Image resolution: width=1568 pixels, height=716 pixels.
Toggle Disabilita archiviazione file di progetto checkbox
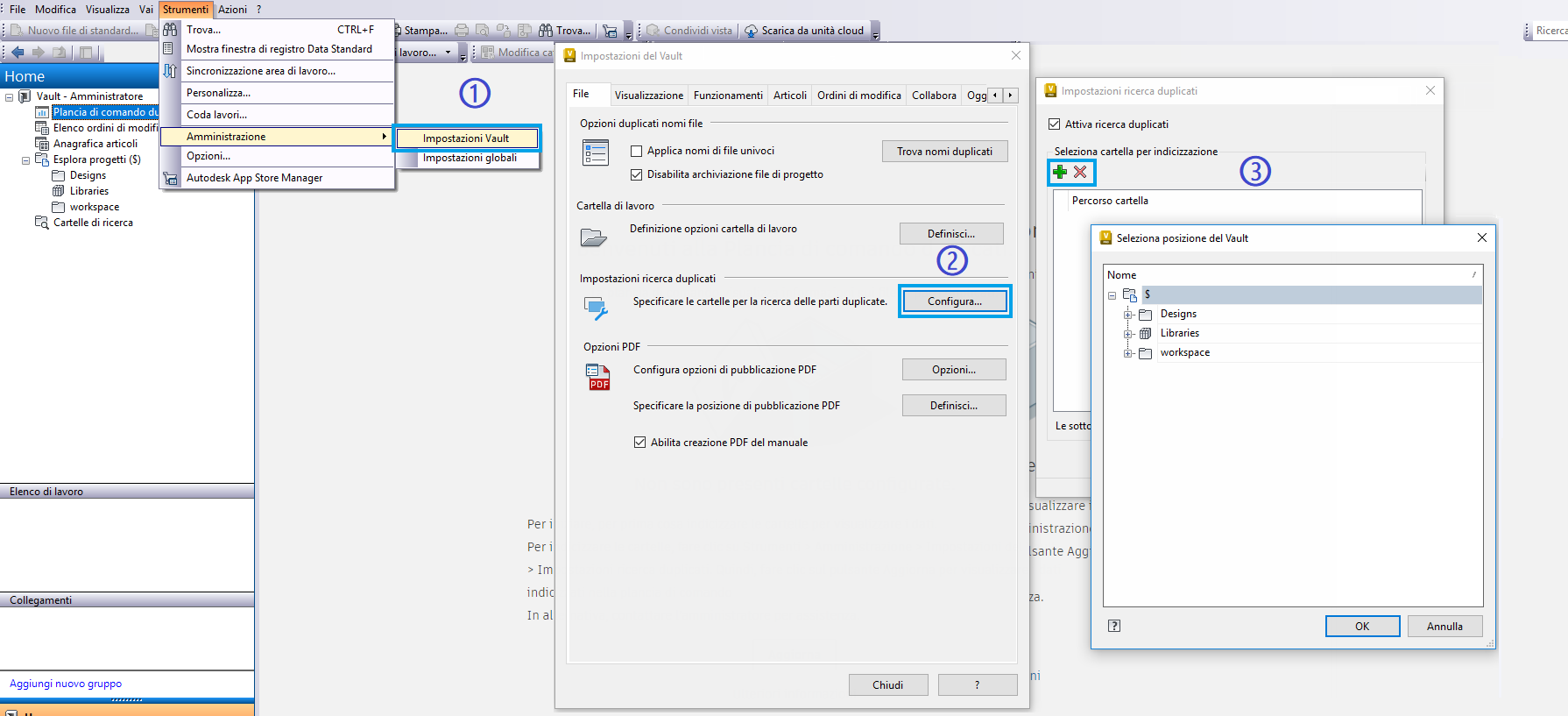(637, 174)
